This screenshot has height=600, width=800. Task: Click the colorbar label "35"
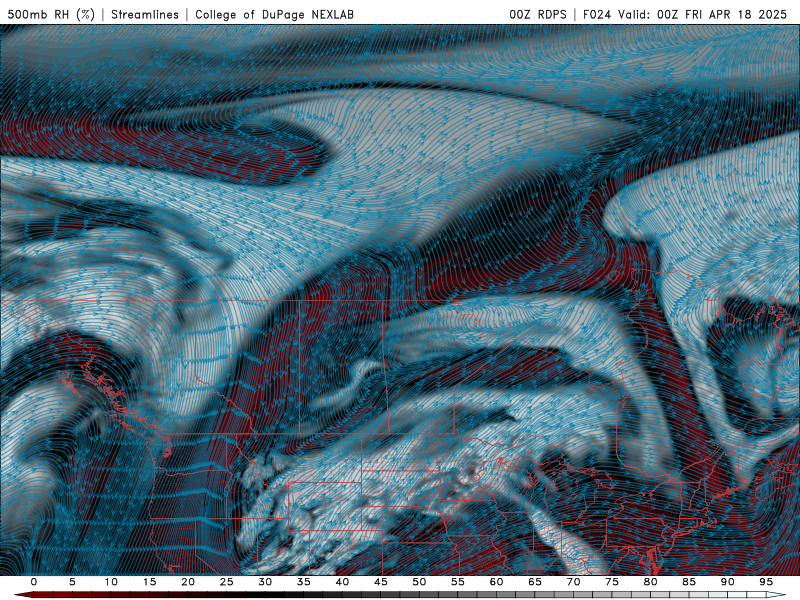(x=304, y=582)
